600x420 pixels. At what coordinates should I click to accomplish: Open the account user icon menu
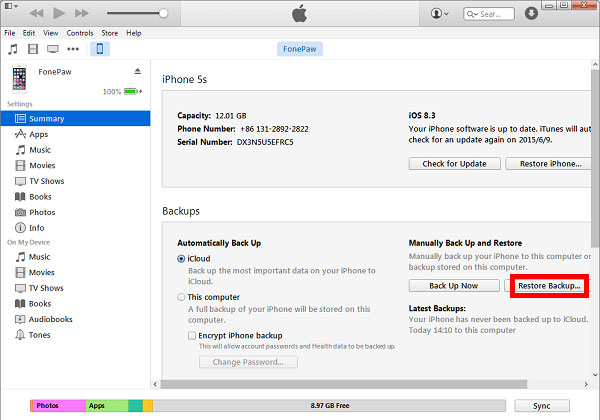pyautogui.click(x=439, y=13)
